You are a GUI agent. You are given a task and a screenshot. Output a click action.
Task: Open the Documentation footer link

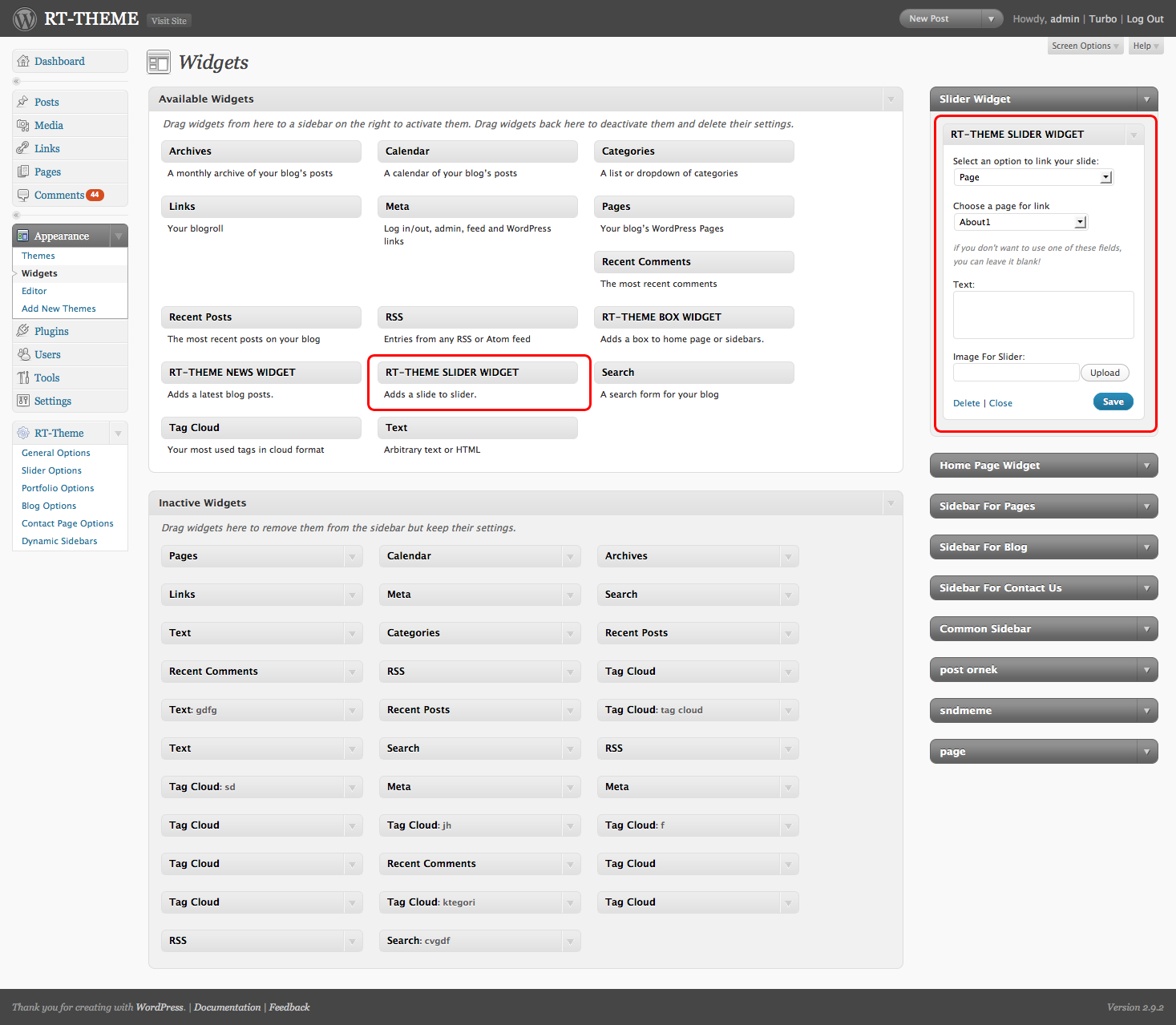coord(227,1007)
